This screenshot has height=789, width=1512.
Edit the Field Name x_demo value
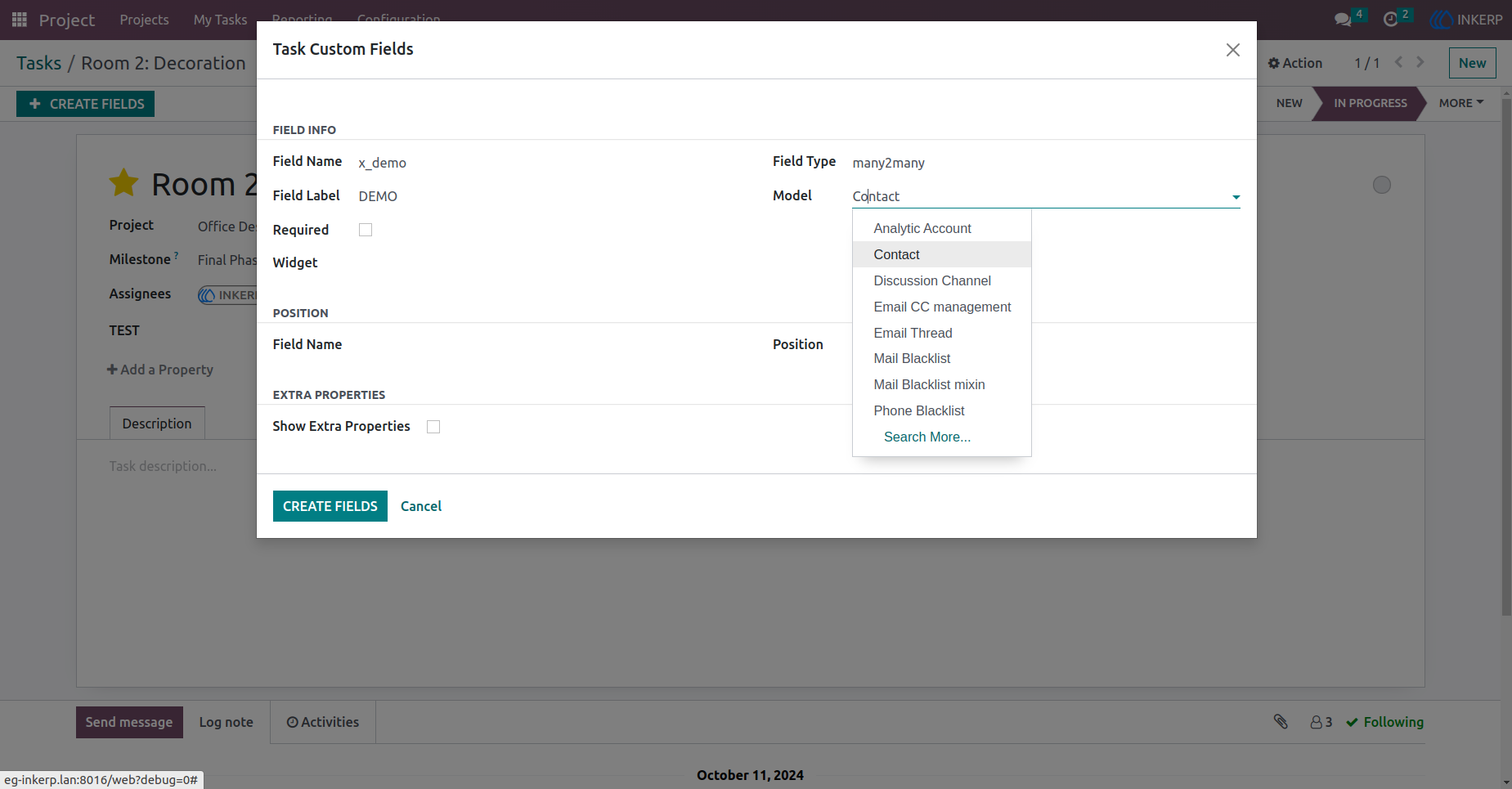382,163
